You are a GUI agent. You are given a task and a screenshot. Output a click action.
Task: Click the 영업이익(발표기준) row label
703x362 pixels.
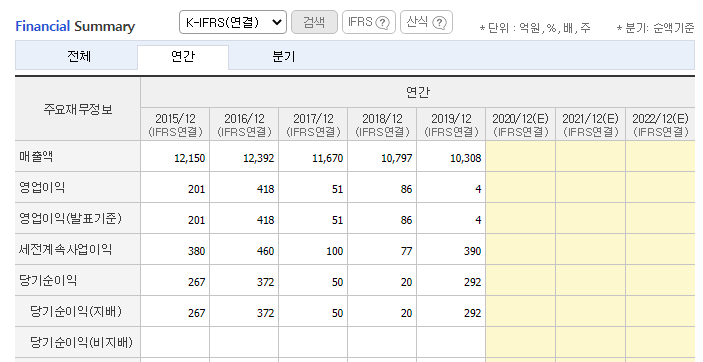pyautogui.click(x=70, y=218)
